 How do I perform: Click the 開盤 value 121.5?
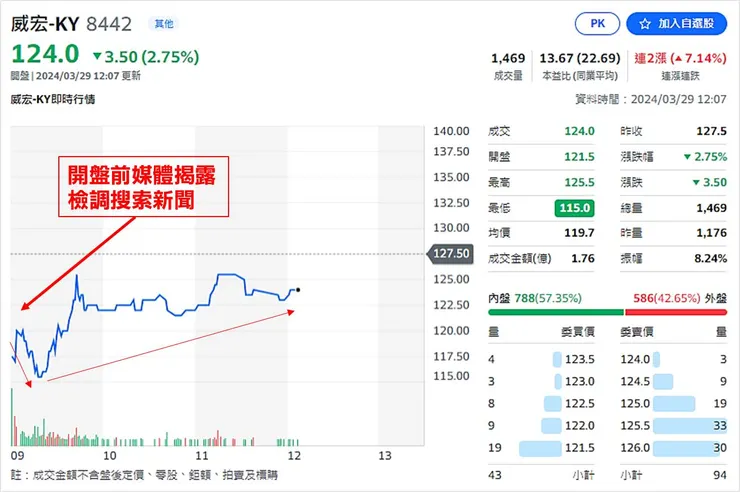(579, 157)
